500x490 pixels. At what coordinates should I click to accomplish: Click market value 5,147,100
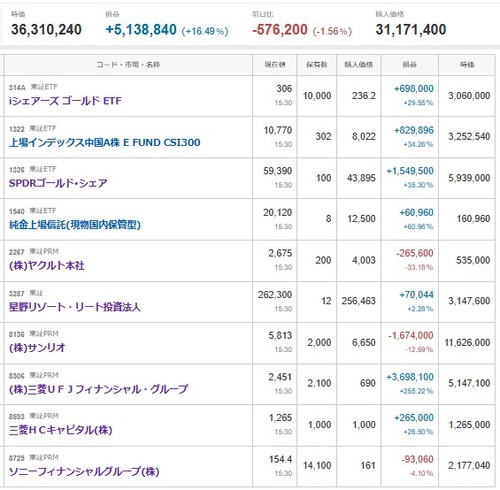coord(469,384)
